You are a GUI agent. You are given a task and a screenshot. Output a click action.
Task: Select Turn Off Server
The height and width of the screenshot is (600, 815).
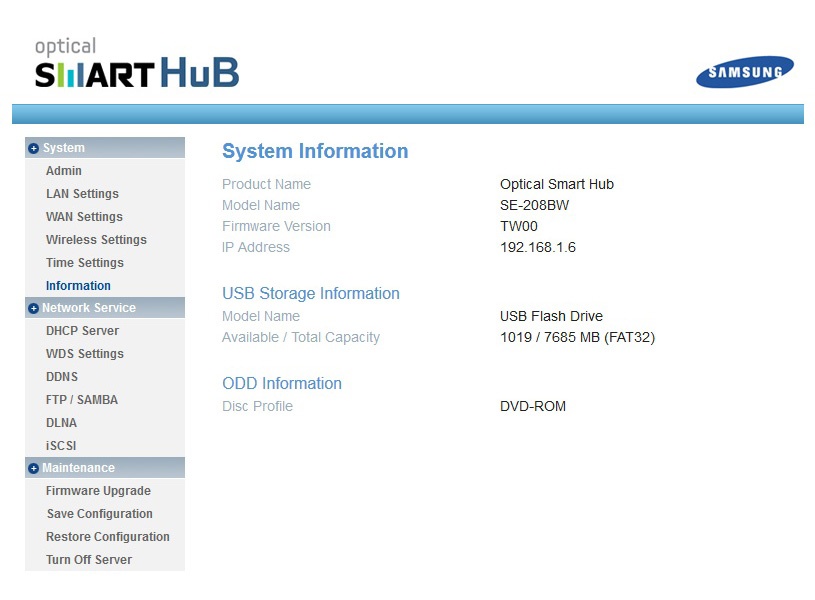tap(89, 559)
